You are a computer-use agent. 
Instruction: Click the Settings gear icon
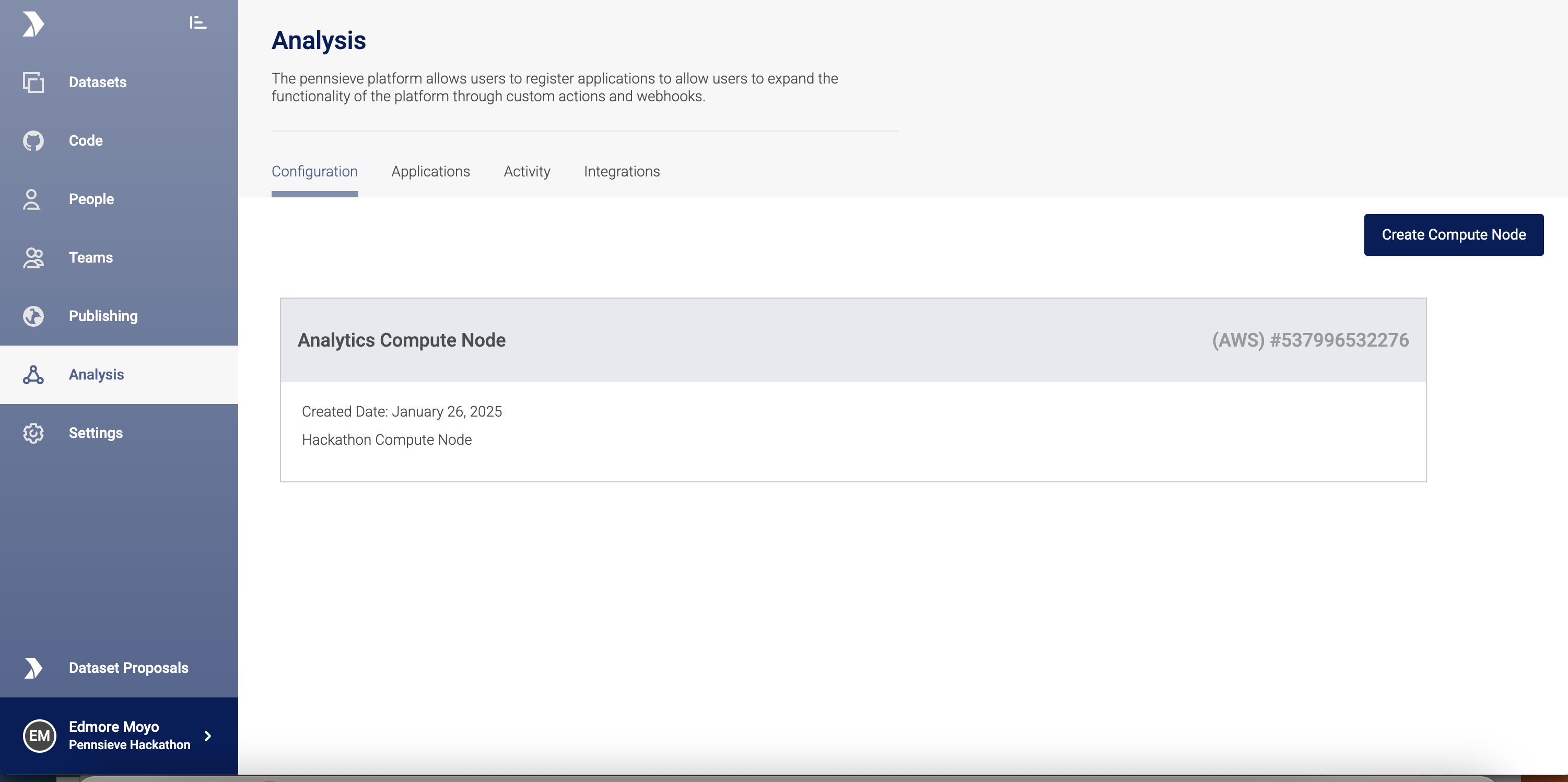click(x=33, y=433)
